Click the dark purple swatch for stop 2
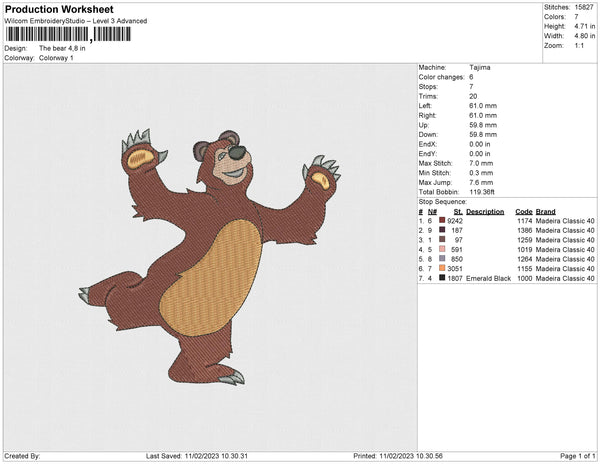Screen dimensions: 600x464 click(x=442, y=230)
